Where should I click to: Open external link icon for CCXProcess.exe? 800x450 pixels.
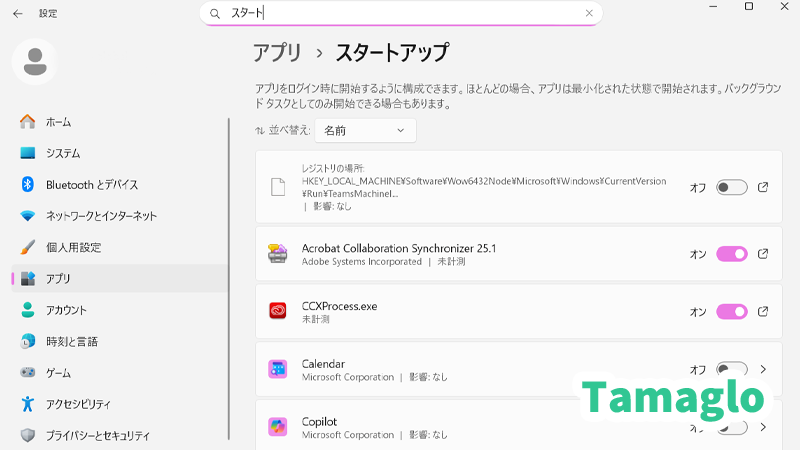click(x=763, y=311)
